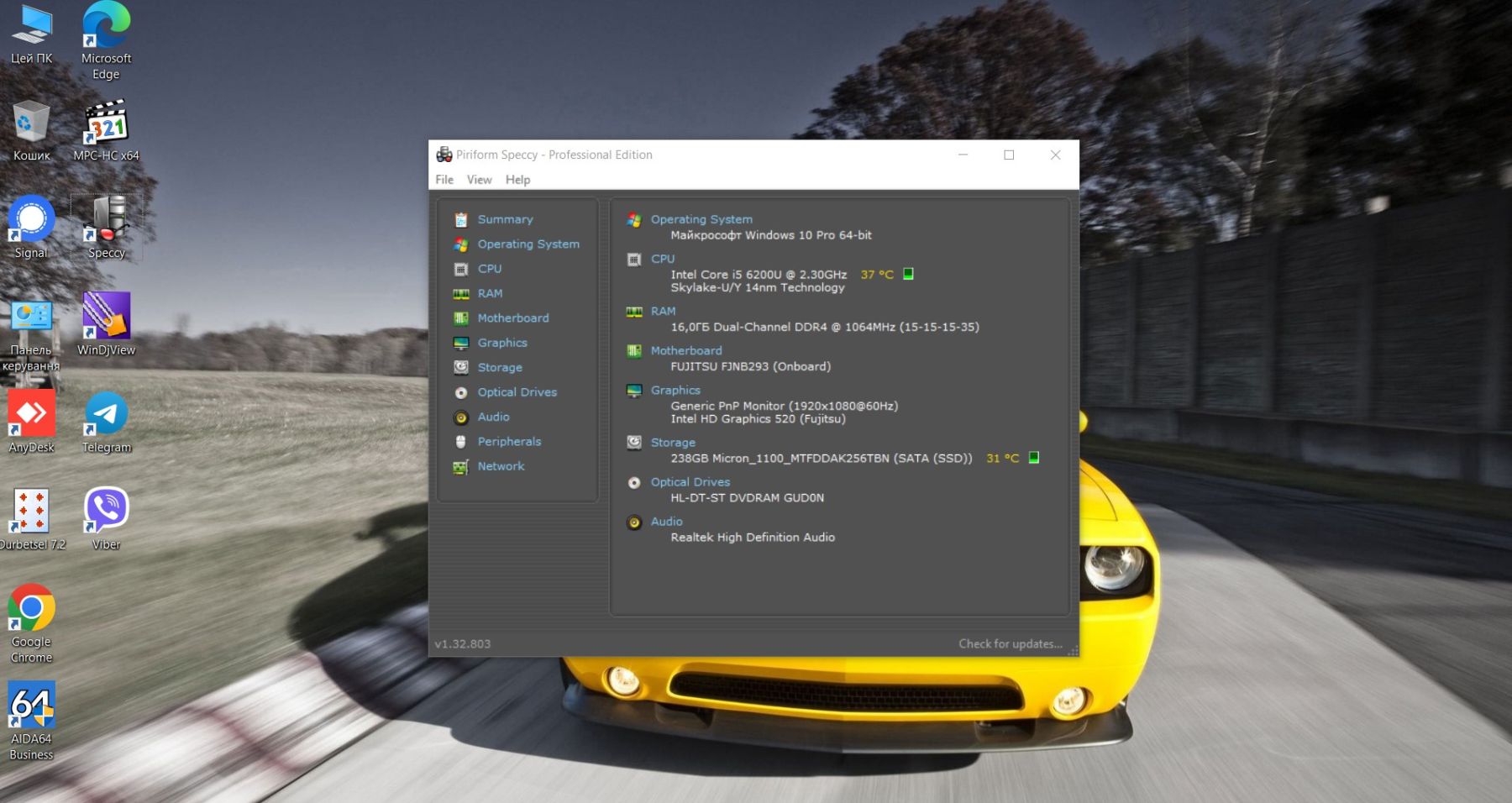The image size is (1512, 803).
Task: Open the Summary sidebar icon
Action: [460, 220]
